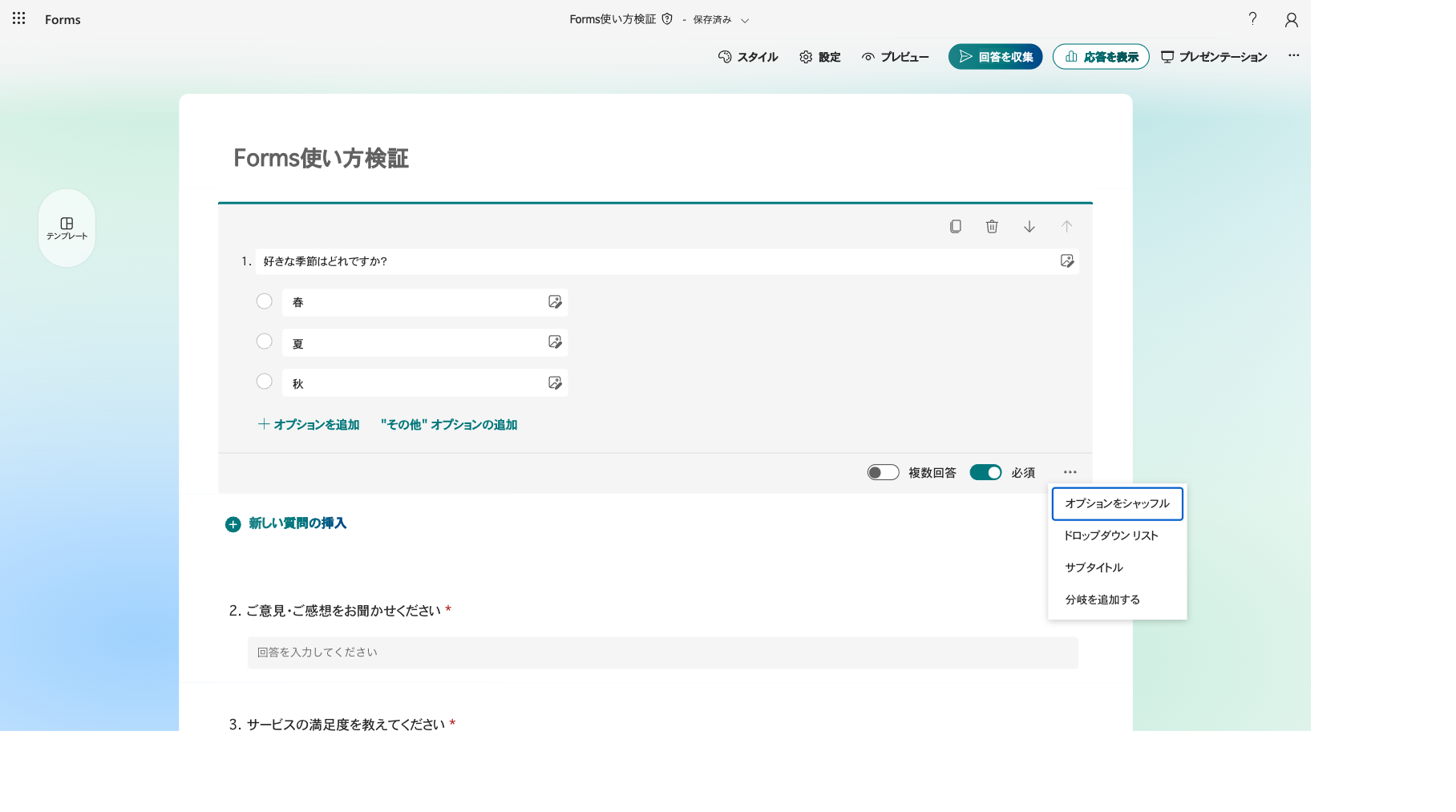Expand the 保存済み chevron dropdown

click(x=745, y=20)
